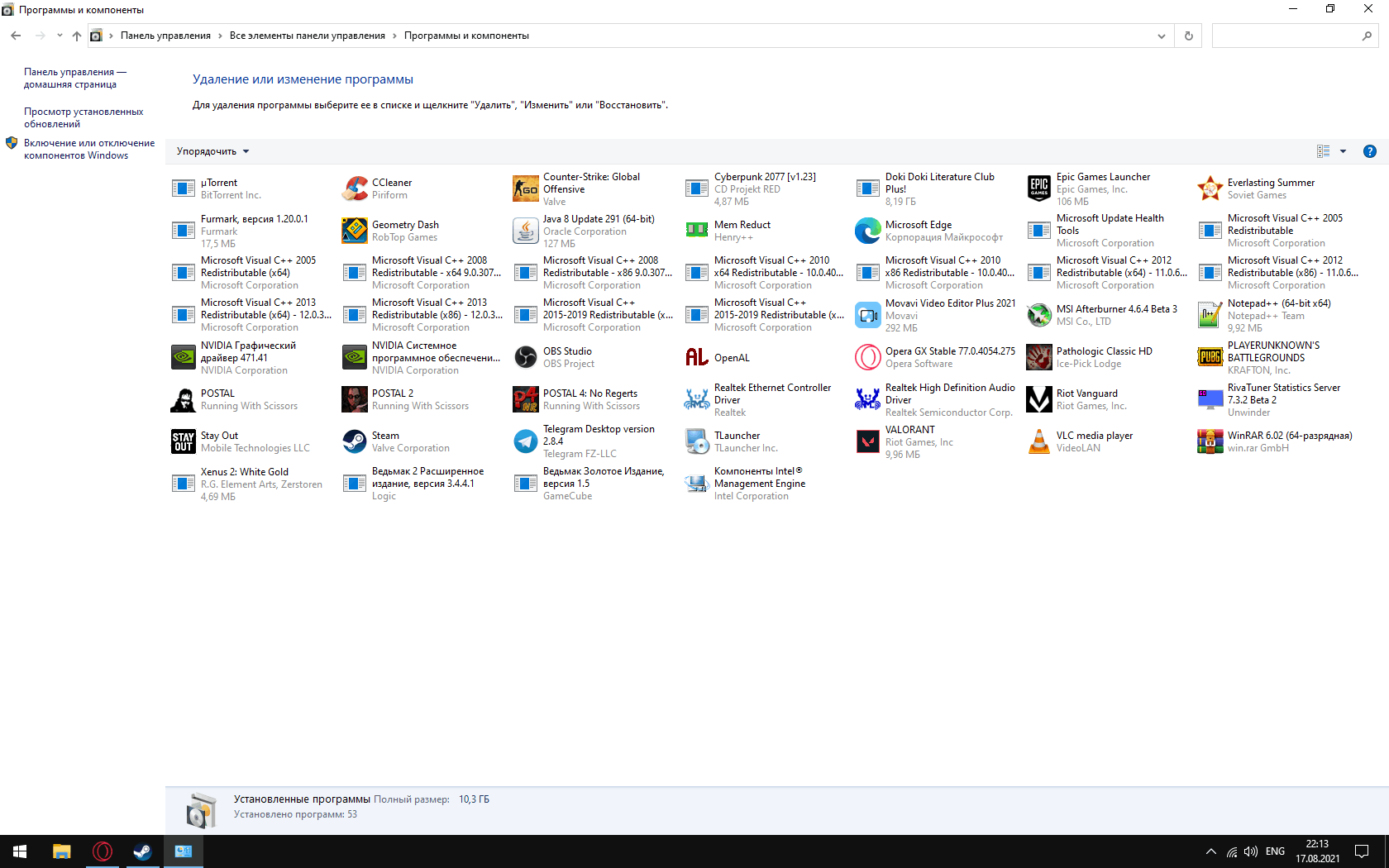Select the Microsoft Edge icon
The image size is (1389, 868).
coord(868,231)
